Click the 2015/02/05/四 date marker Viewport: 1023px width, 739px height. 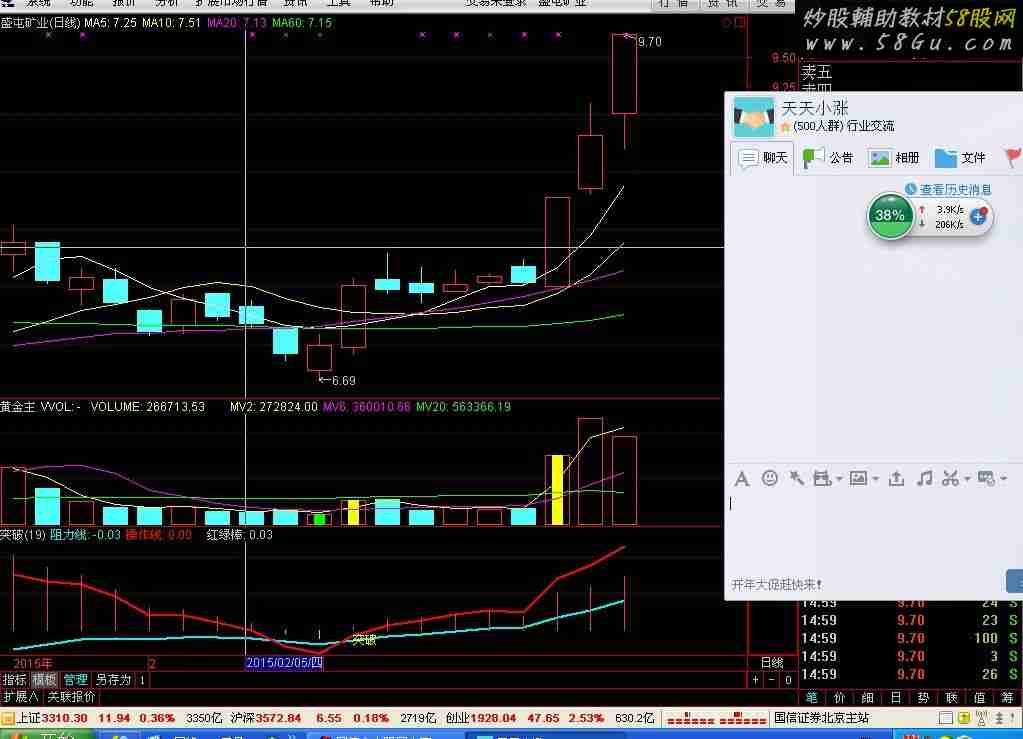[284, 663]
